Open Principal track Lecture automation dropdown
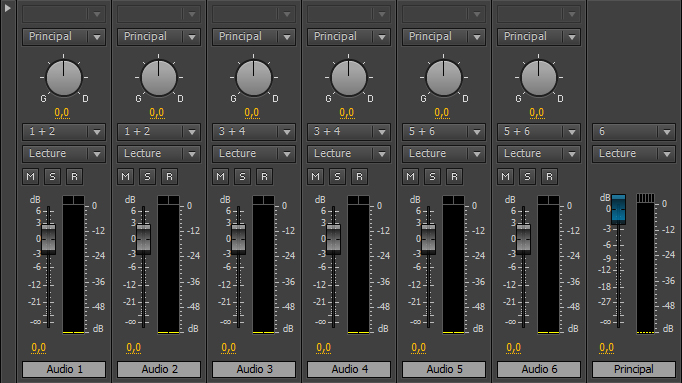This screenshot has width=682, height=383. tap(634, 154)
